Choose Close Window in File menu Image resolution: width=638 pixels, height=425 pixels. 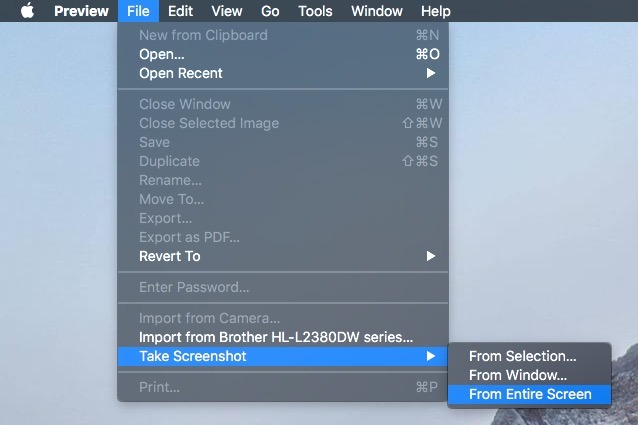pyautogui.click(x=283, y=104)
